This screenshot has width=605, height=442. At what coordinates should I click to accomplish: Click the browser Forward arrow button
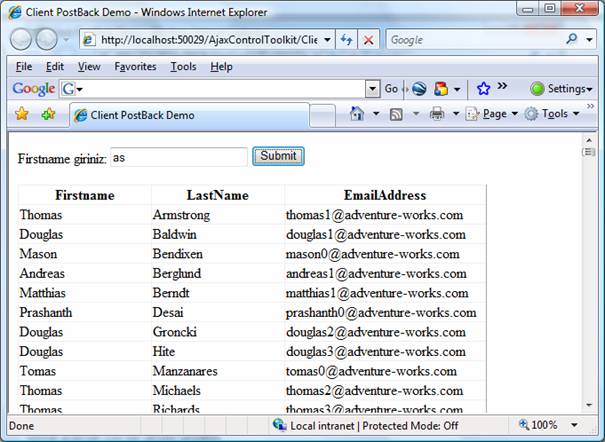[46, 39]
